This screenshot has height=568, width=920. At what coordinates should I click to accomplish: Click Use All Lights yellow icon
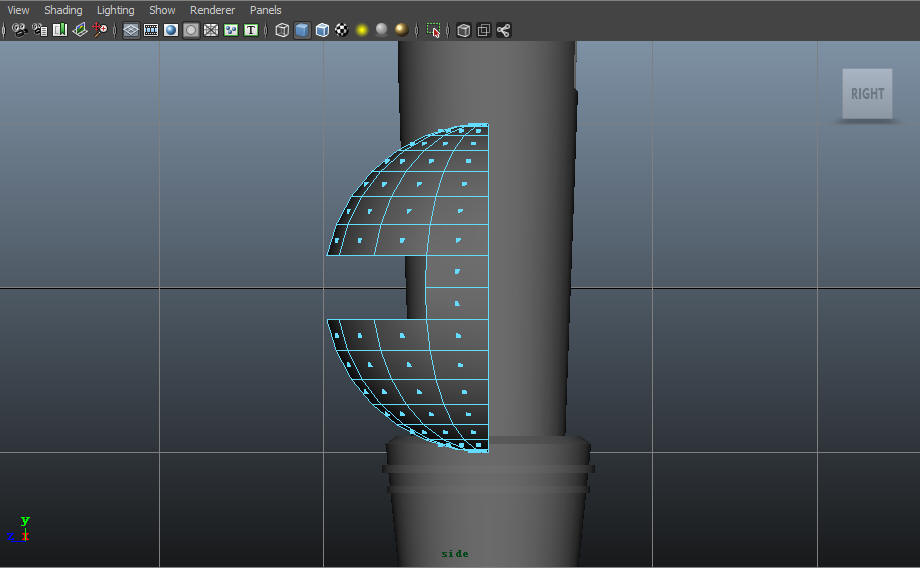click(362, 30)
